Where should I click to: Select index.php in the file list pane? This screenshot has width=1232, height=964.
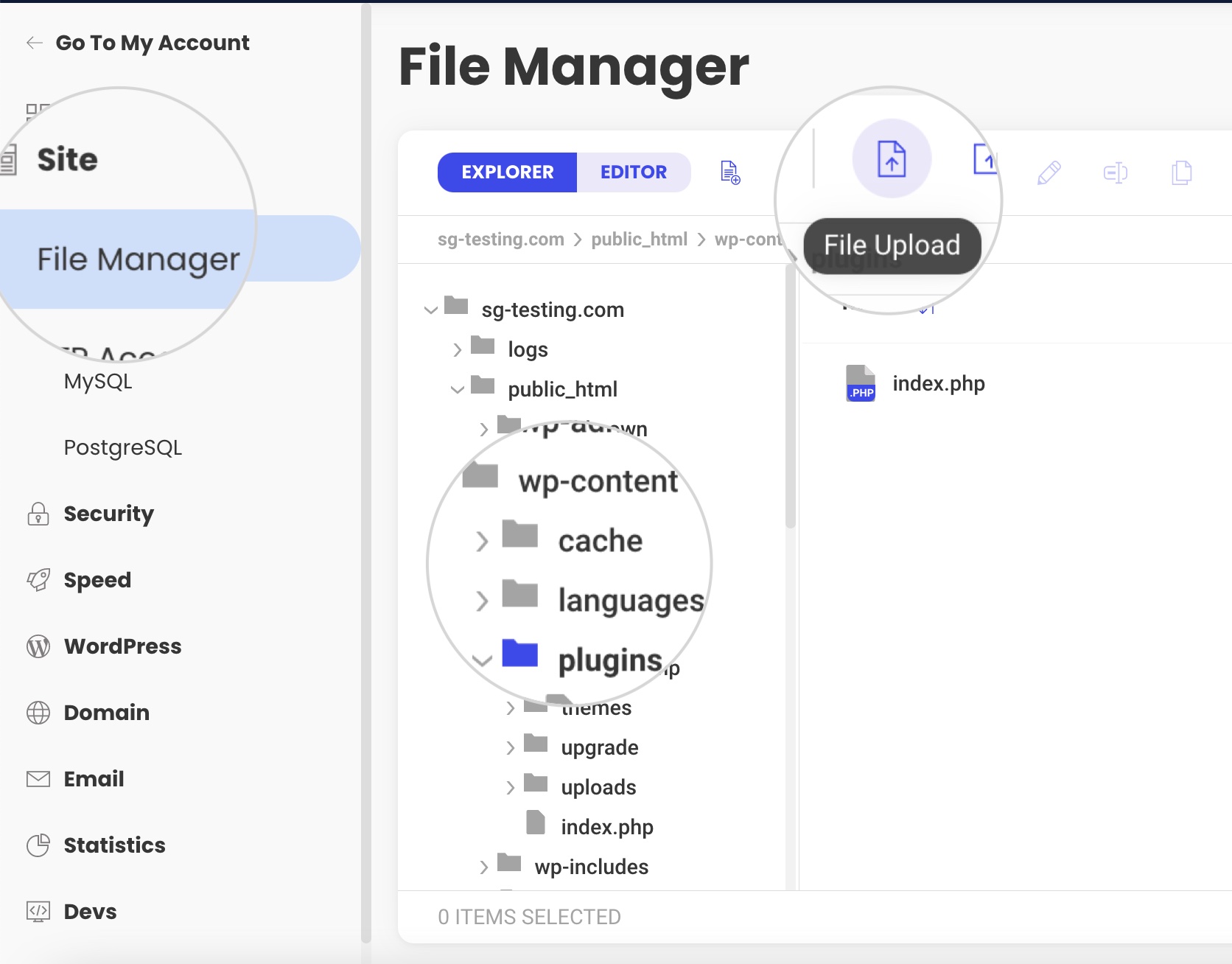(x=939, y=383)
